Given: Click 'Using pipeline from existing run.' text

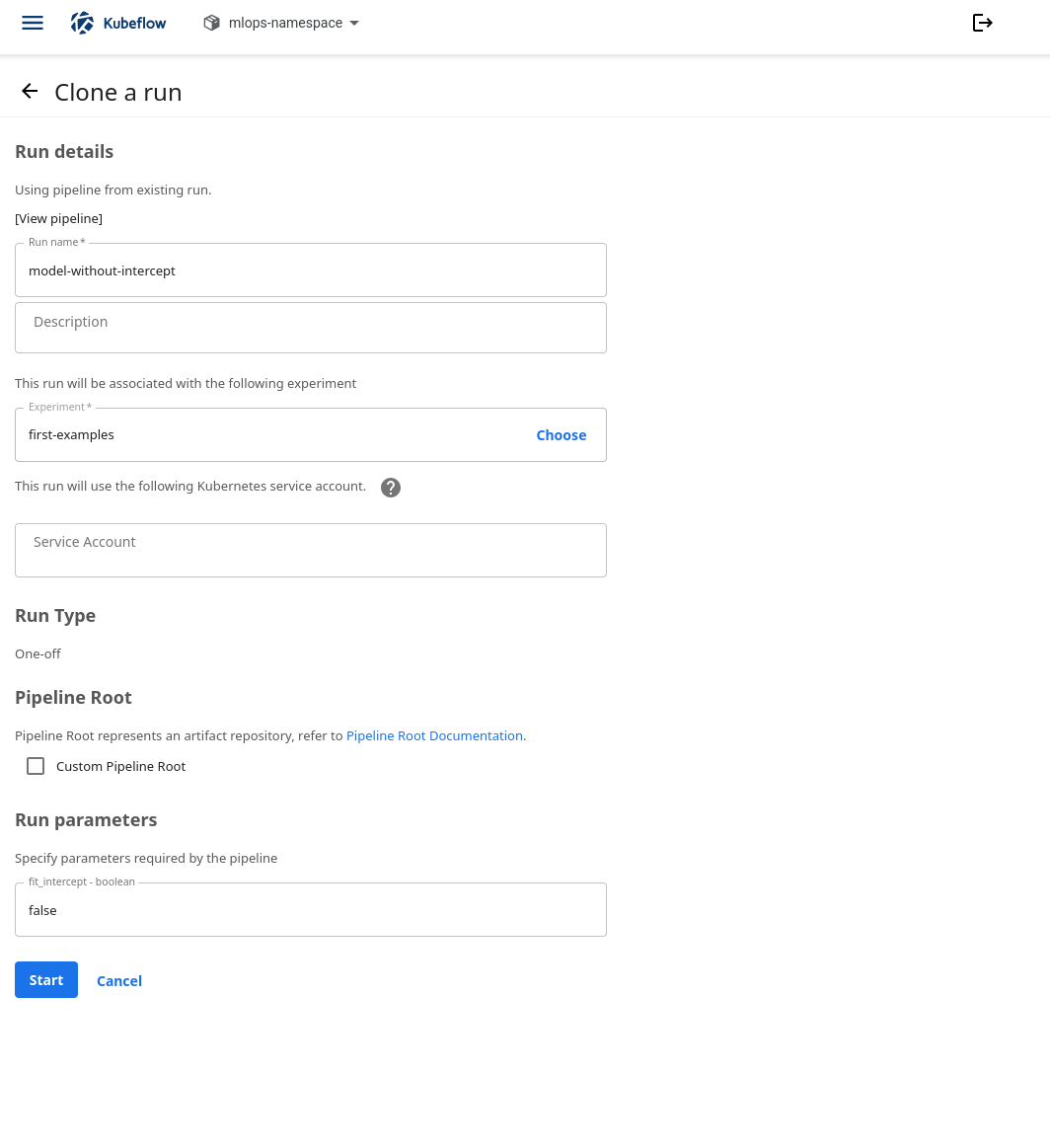Looking at the screenshot, I should [x=112, y=191].
